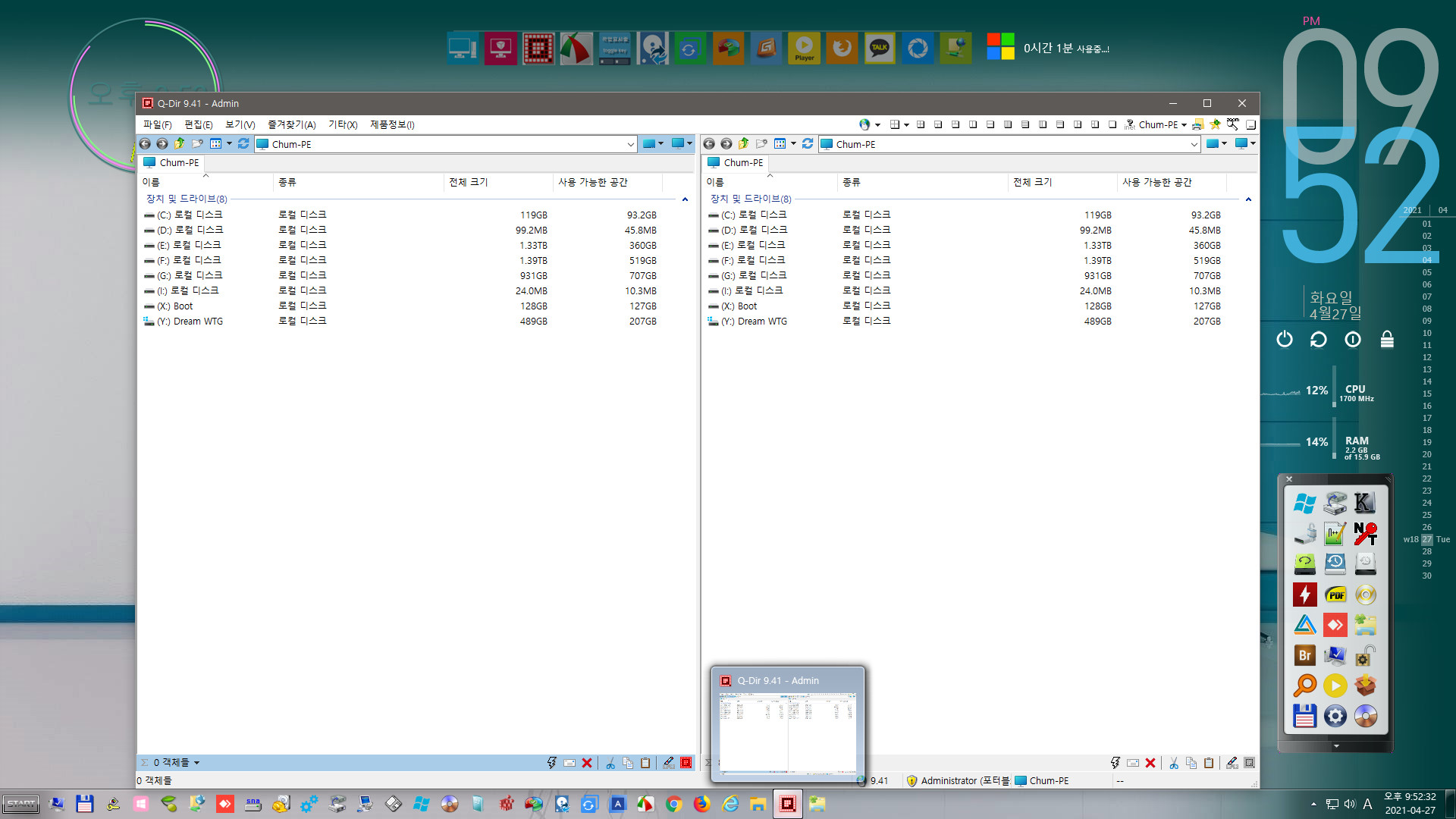Go up one folder level in the left pane
Screen dimensions: 1456x819
179,144
